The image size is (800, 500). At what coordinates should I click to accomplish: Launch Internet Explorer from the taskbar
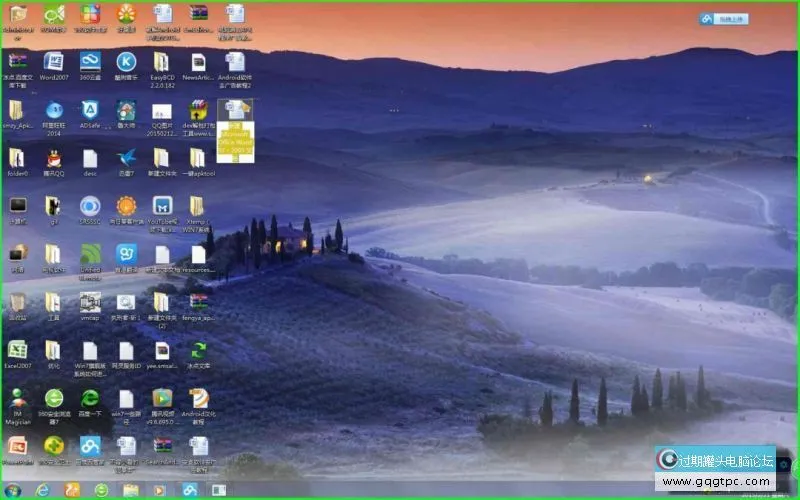point(42,490)
